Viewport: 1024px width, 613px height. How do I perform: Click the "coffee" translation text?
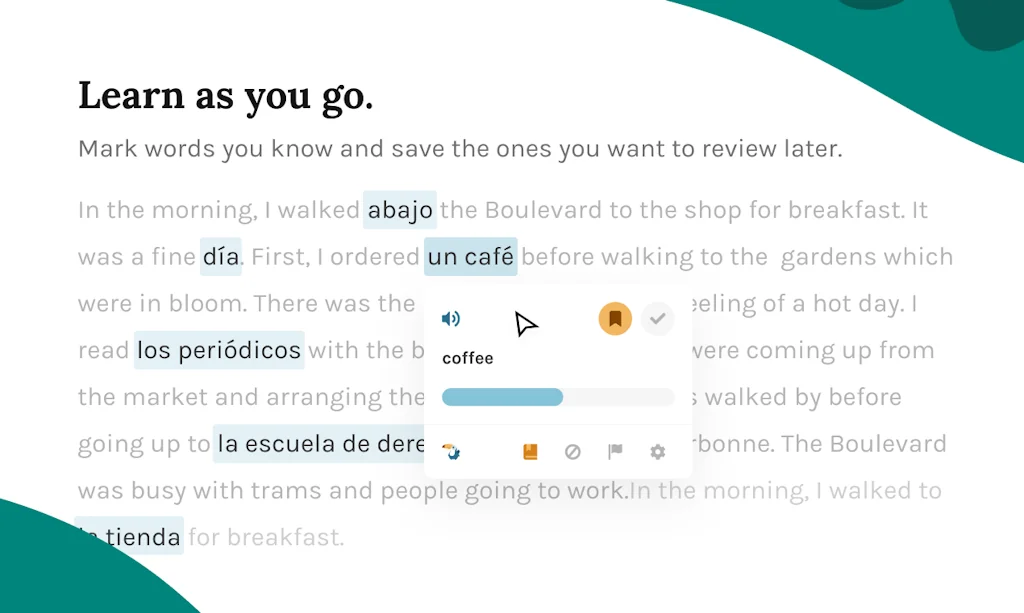pos(468,358)
